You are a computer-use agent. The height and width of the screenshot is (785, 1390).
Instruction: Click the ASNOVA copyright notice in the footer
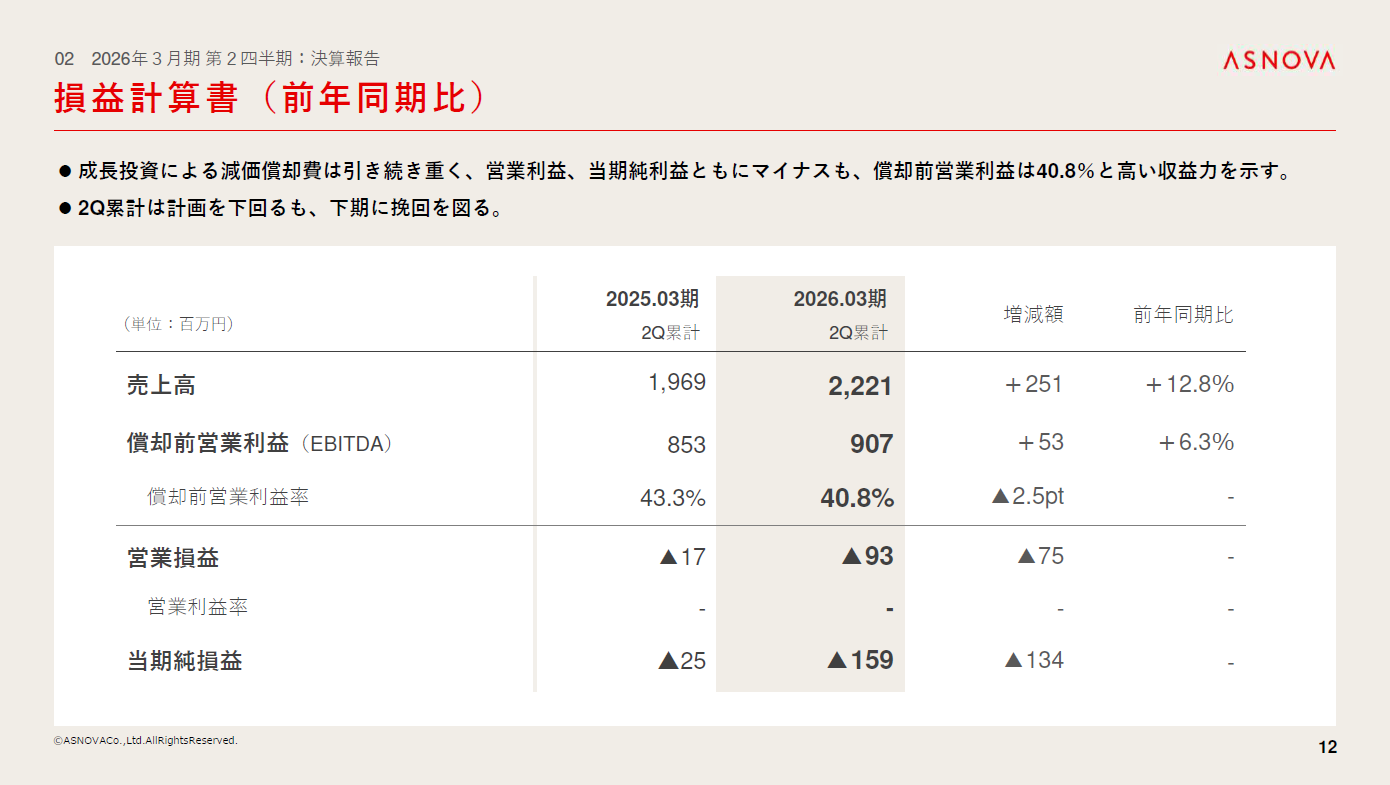(x=146, y=740)
